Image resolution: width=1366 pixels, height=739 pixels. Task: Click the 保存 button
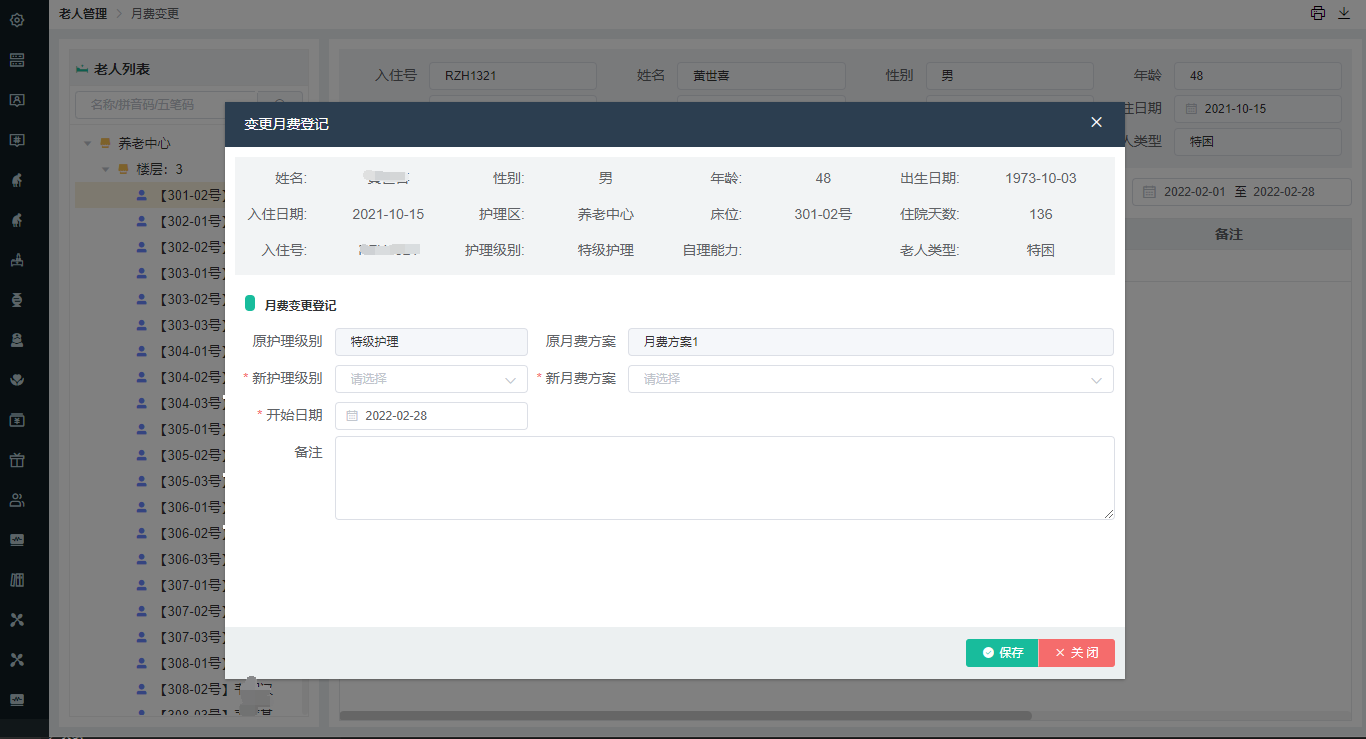click(1002, 653)
